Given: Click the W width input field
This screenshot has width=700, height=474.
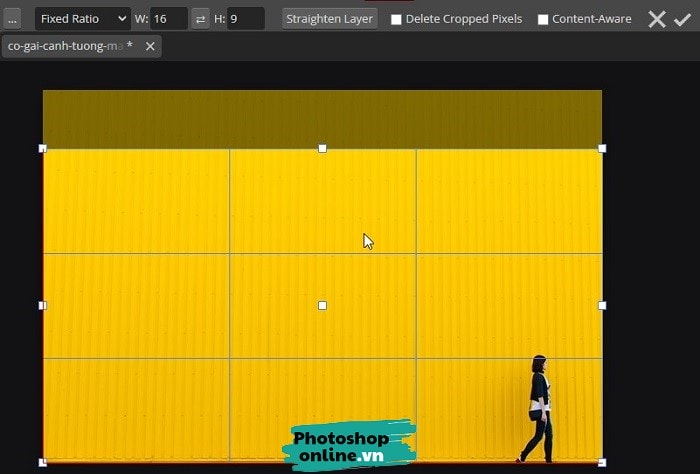Looking at the screenshot, I should (168, 19).
